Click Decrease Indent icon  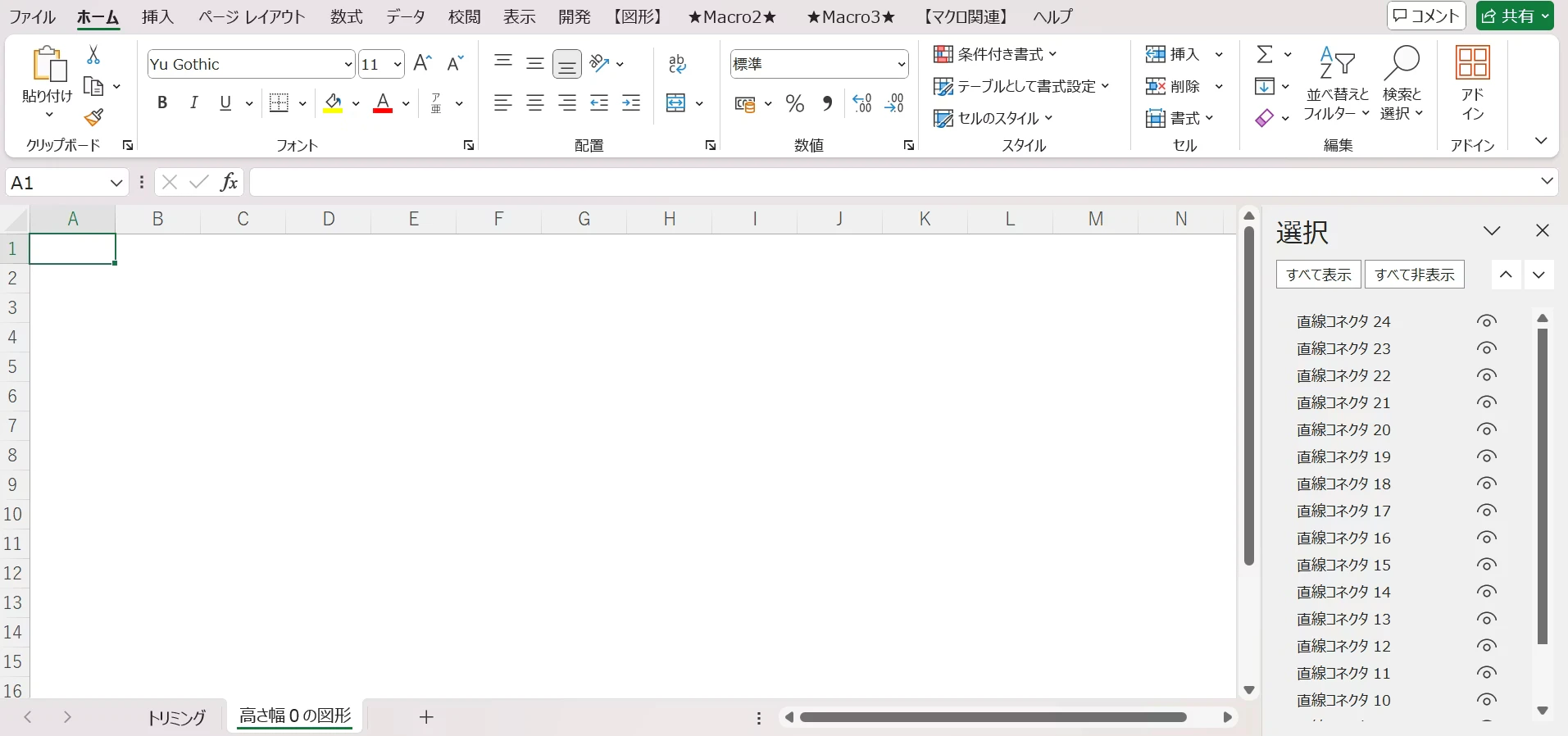[x=599, y=103]
